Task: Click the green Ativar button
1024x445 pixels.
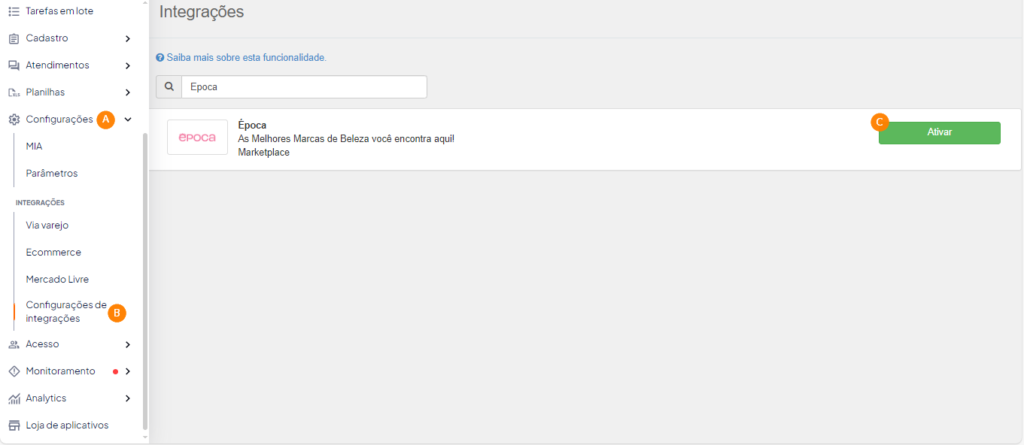Action: (x=939, y=133)
